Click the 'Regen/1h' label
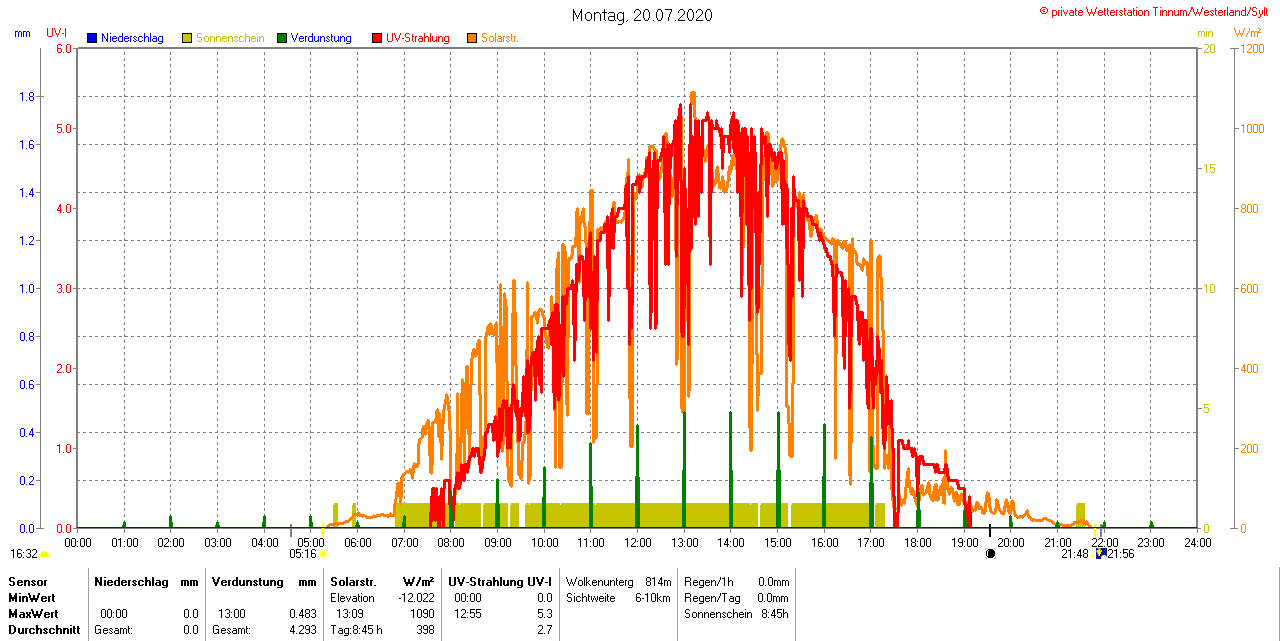Image resolution: width=1280 pixels, height=641 pixels. tap(707, 581)
